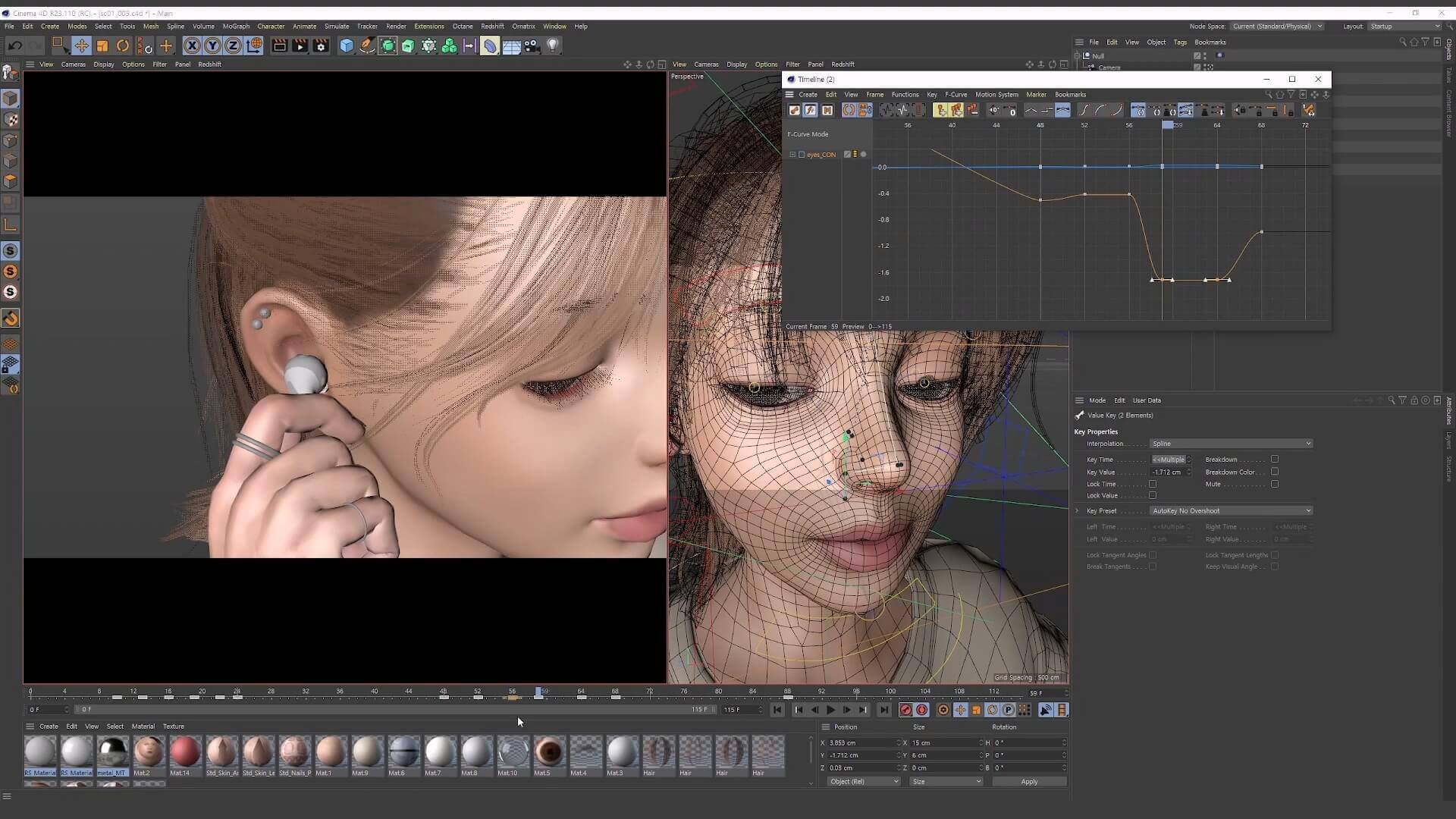Click Play Forwards button
The height and width of the screenshot is (819, 1456).
(x=830, y=710)
